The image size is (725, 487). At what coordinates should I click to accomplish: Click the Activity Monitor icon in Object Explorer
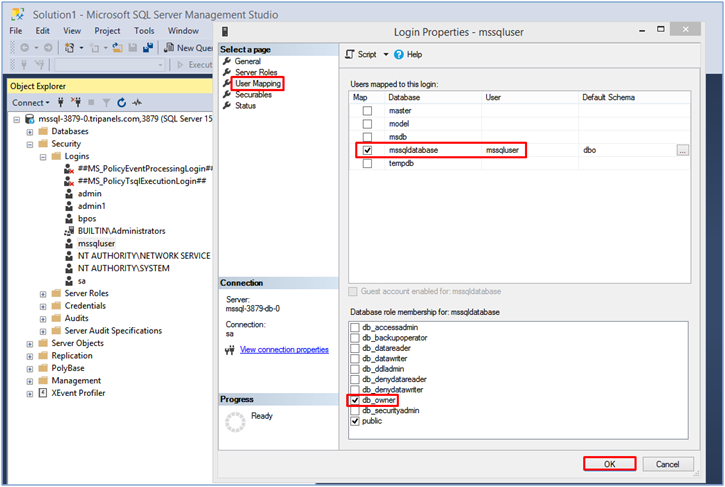(x=135, y=102)
